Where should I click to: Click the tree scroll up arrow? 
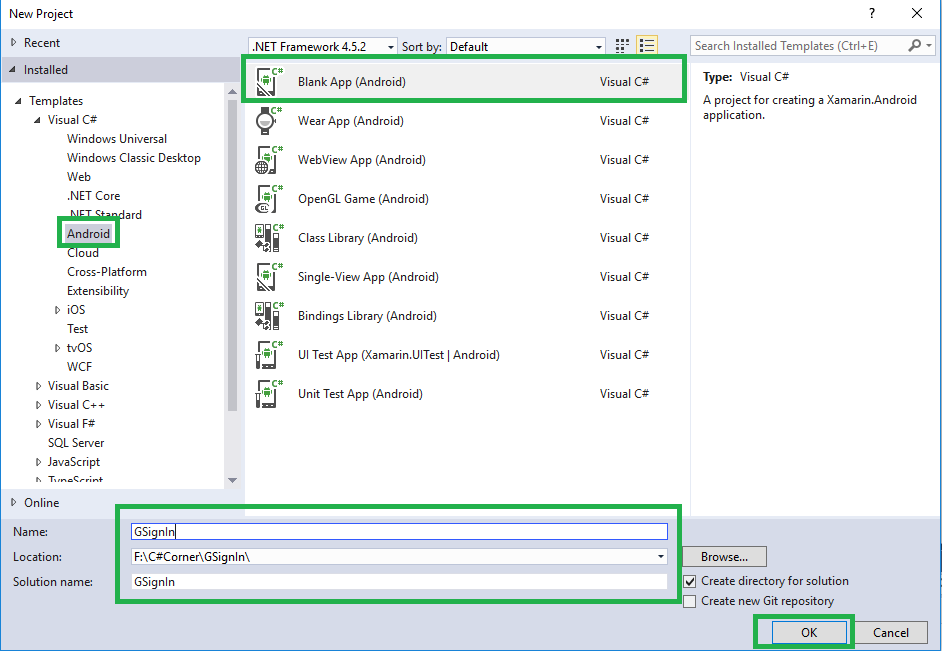[x=232, y=92]
